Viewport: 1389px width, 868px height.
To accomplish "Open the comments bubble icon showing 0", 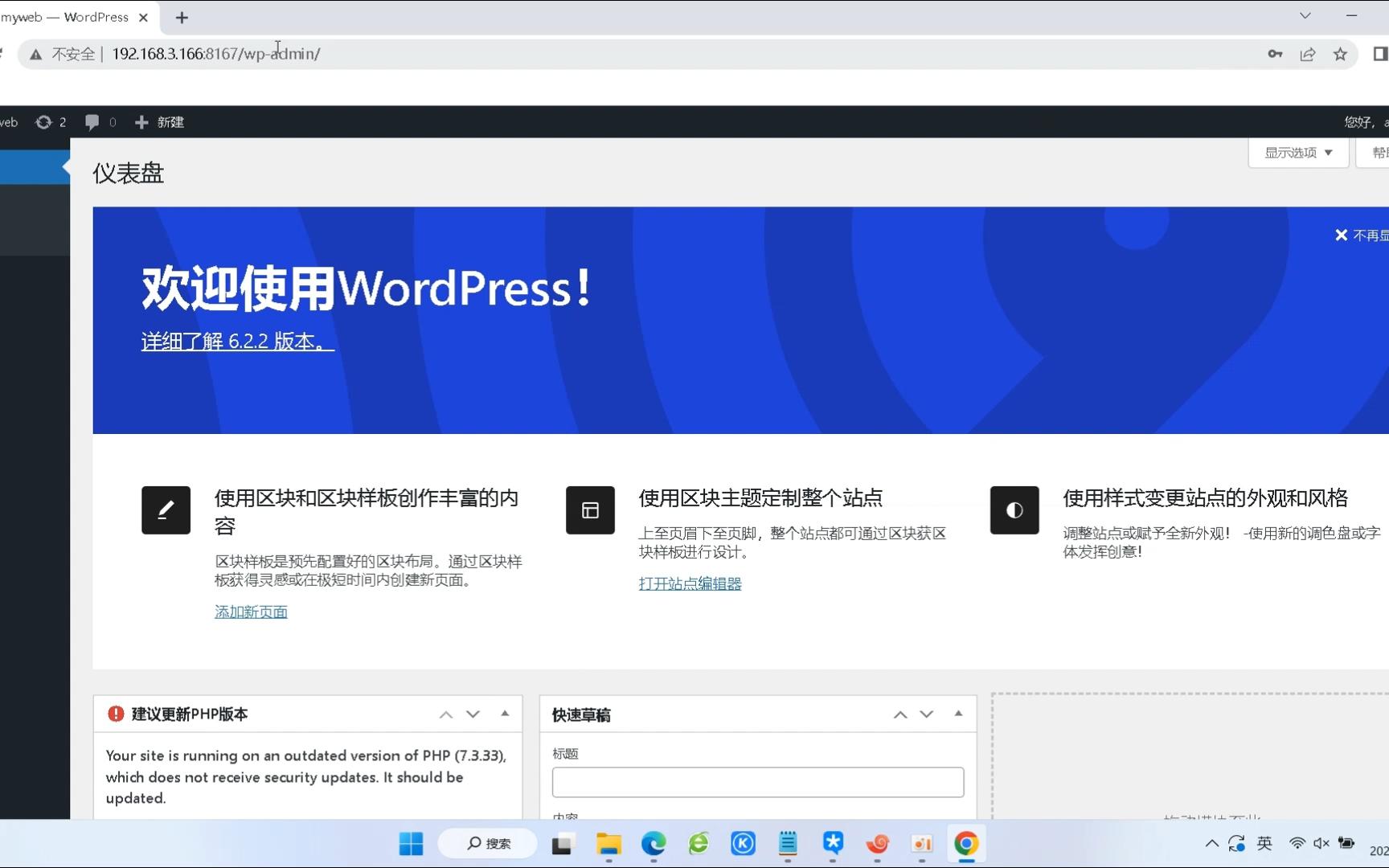I will pyautogui.click(x=100, y=122).
